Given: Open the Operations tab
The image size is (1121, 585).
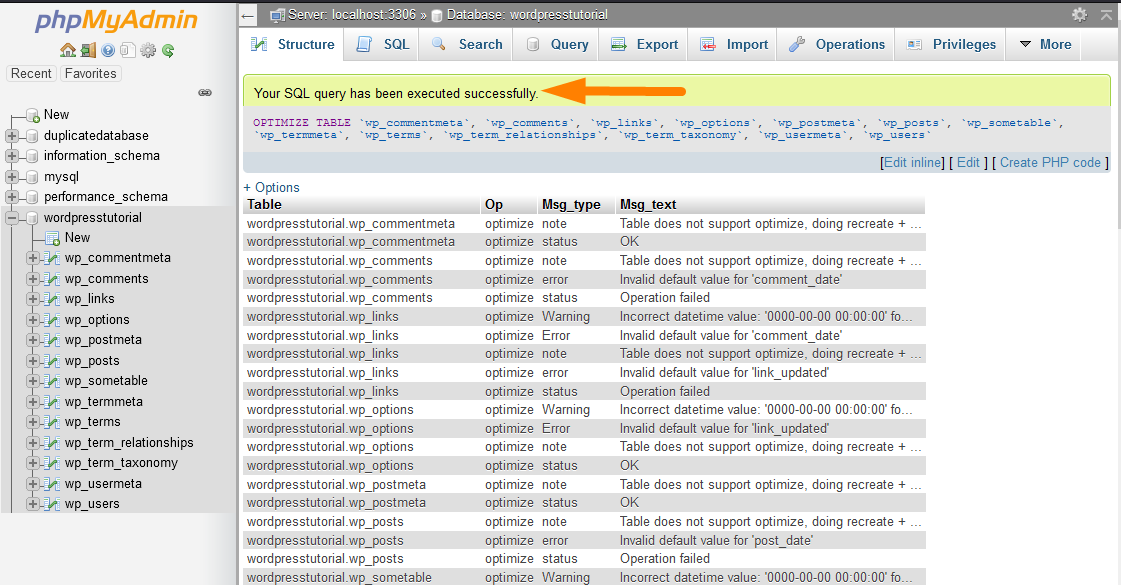Looking at the screenshot, I should click(836, 44).
